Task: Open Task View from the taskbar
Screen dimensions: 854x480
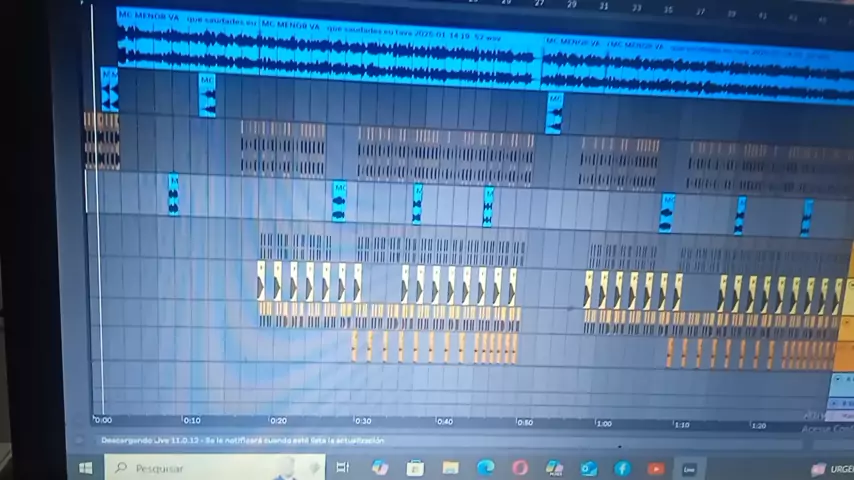Action: tap(342, 467)
